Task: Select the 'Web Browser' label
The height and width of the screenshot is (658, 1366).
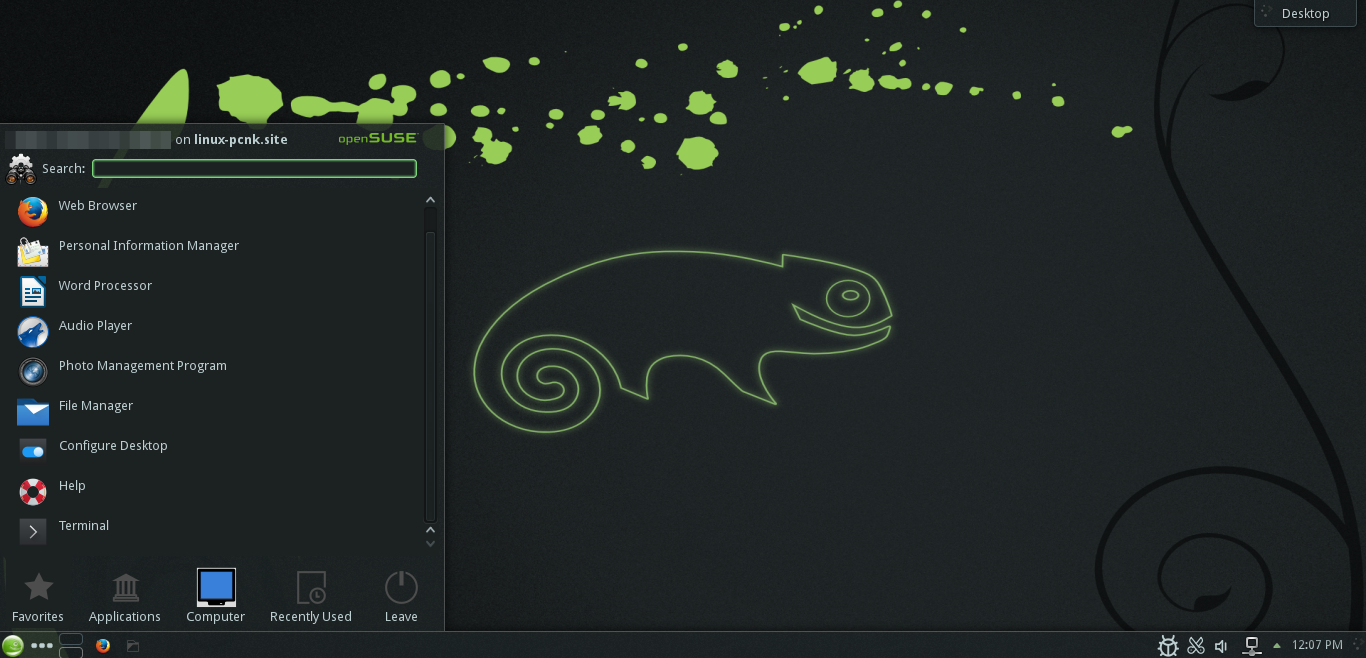Action: pyautogui.click(x=98, y=205)
